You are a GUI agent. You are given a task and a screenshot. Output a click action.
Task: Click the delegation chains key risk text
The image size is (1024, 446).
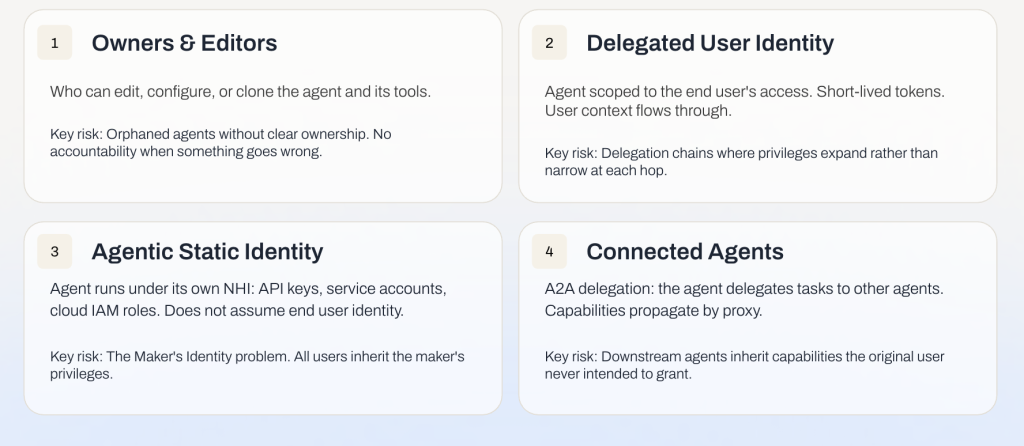coord(741,162)
